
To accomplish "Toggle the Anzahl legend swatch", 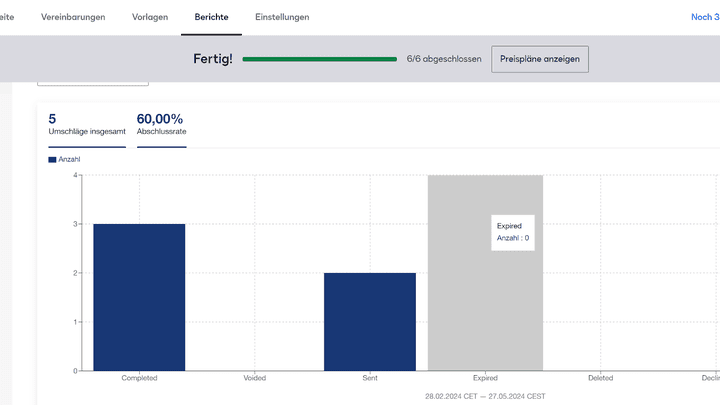I will click(52, 159).
